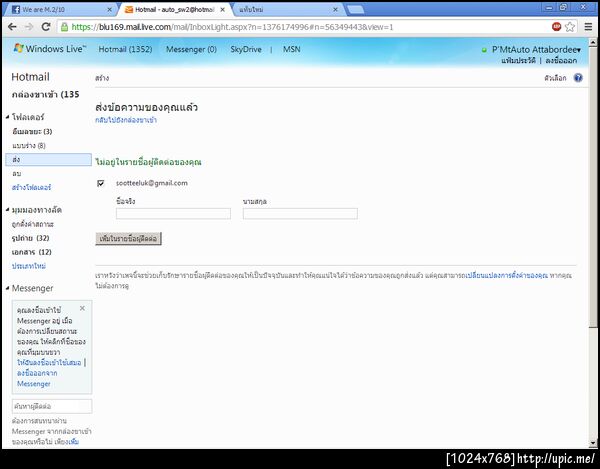Click the browser address bar URL
Image resolution: width=600 pixels, height=469 pixels.
pyautogui.click(x=232, y=27)
